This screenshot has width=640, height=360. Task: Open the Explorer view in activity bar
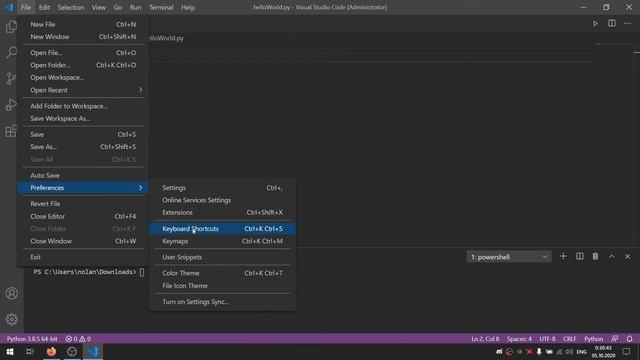[x=11, y=27]
